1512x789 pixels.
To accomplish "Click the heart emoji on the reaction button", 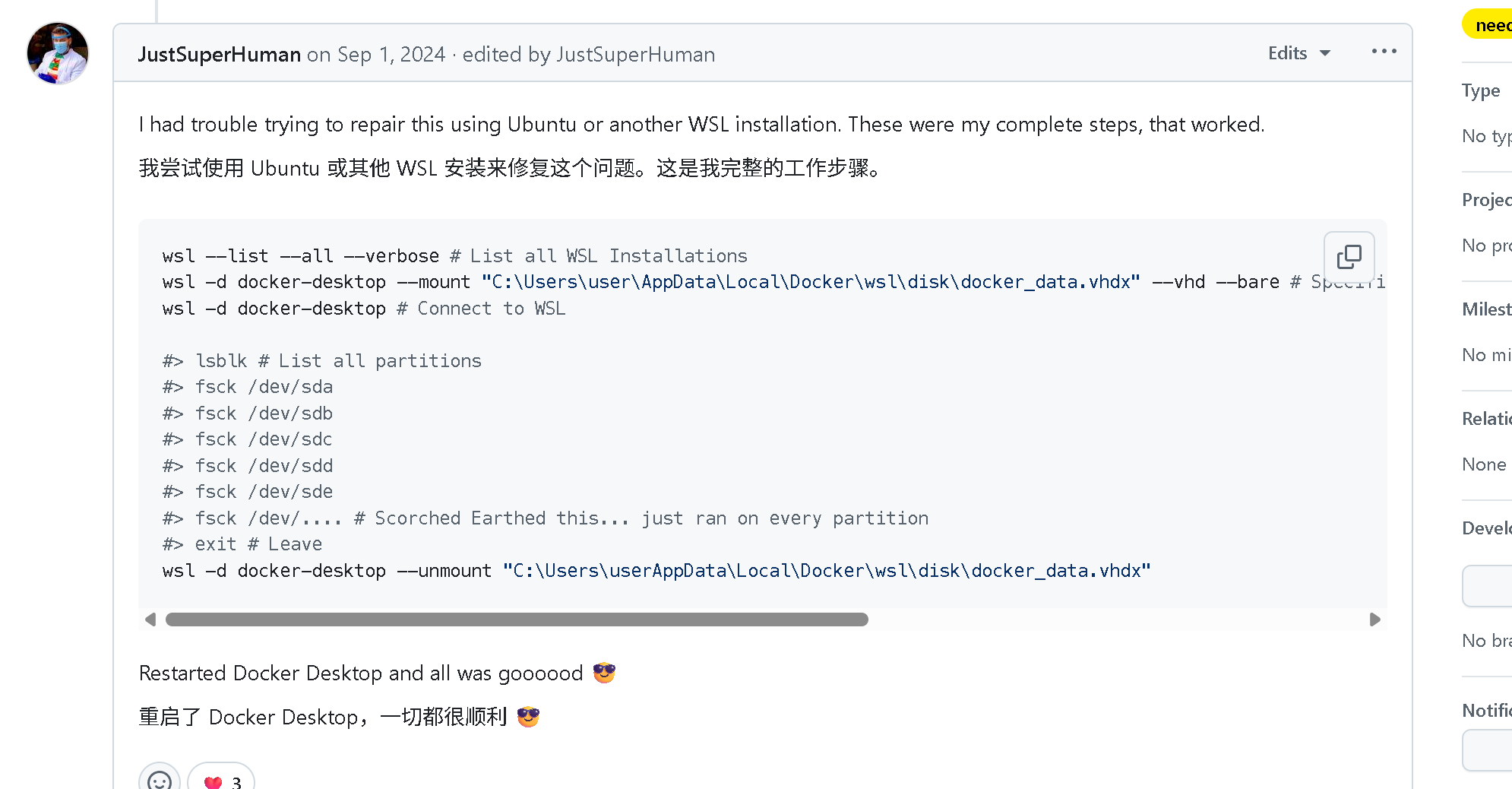I will tap(213, 781).
